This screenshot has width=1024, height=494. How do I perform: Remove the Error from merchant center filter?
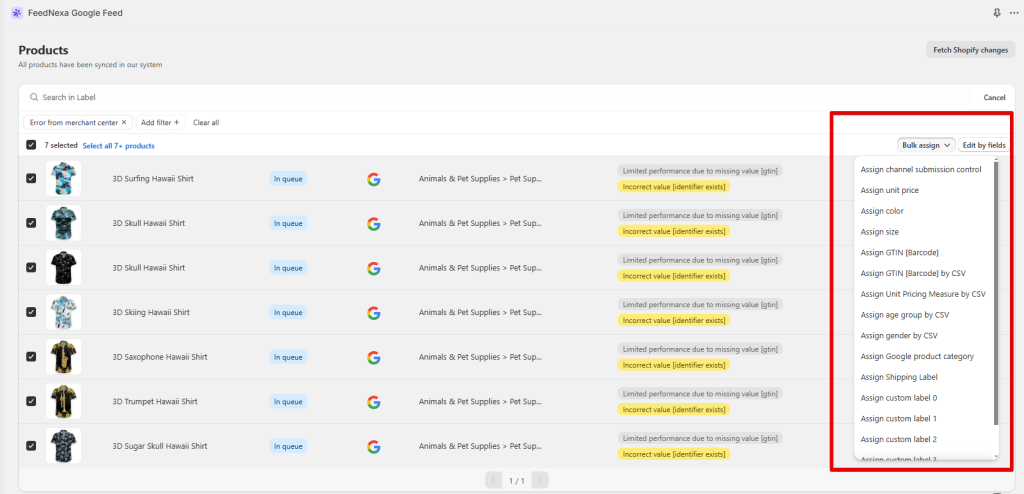(124, 122)
